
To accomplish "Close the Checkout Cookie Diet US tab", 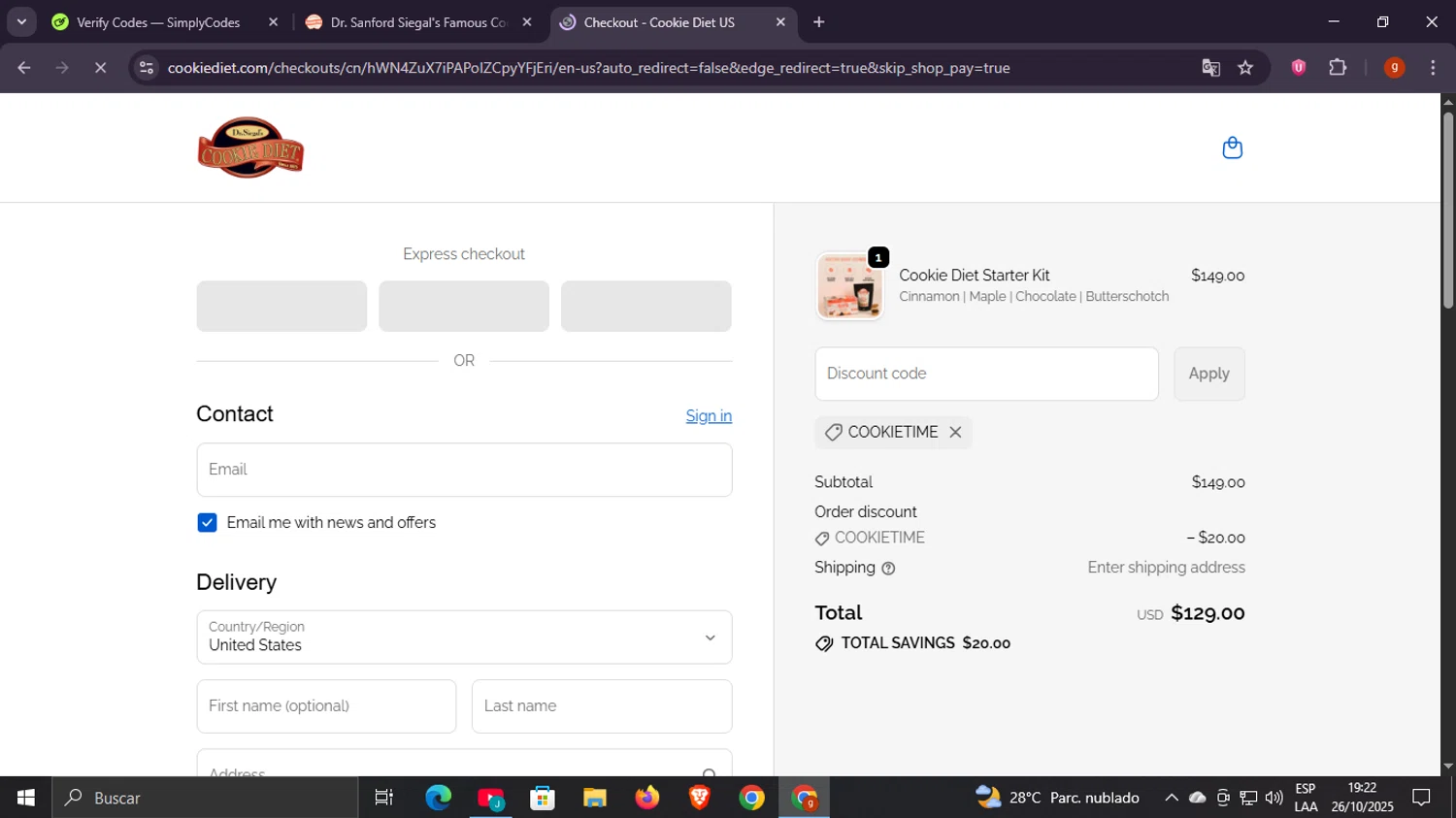I will click(x=780, y=21).
